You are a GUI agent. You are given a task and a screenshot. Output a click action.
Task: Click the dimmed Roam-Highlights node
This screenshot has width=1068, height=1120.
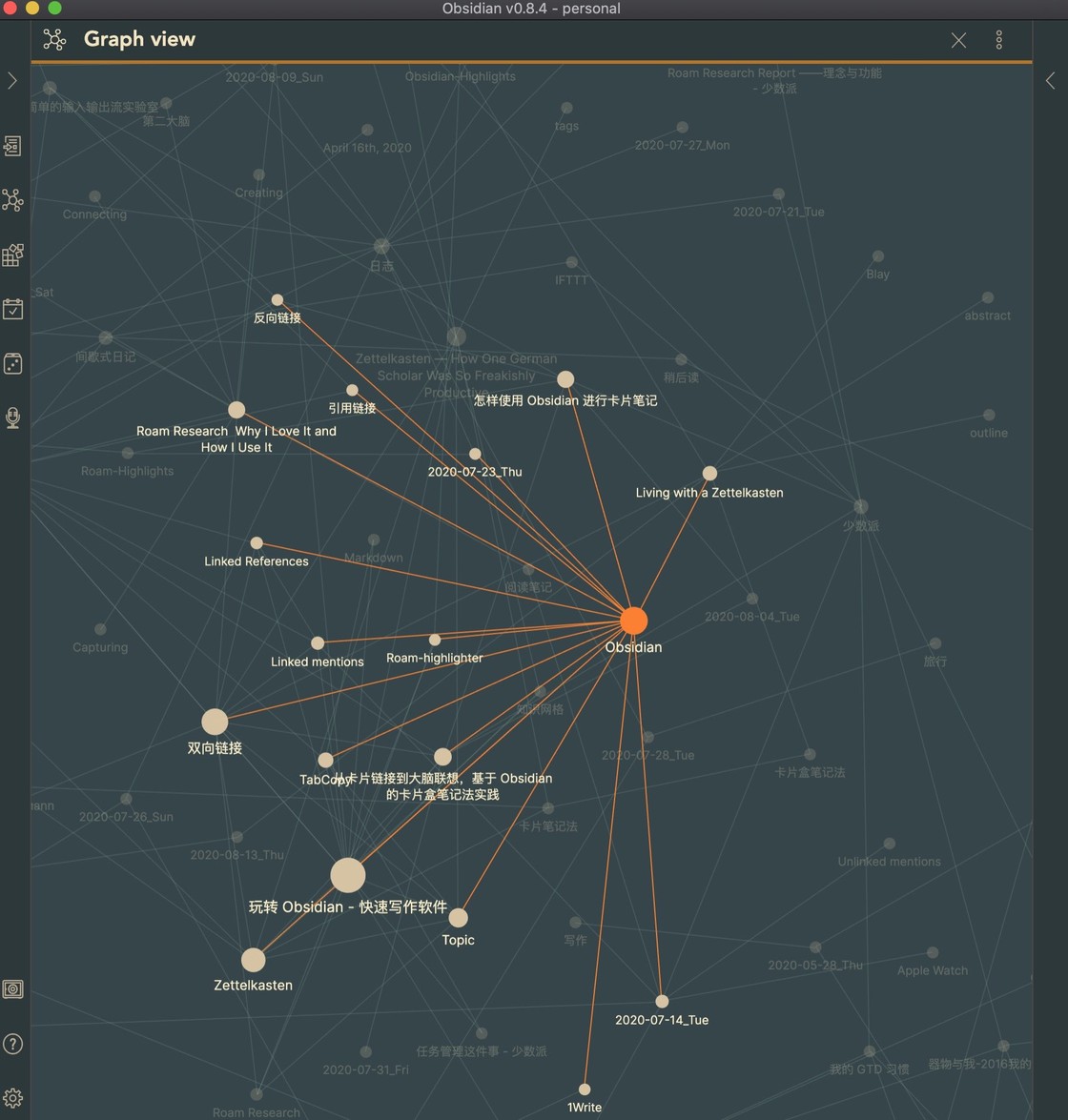point(127,453)
